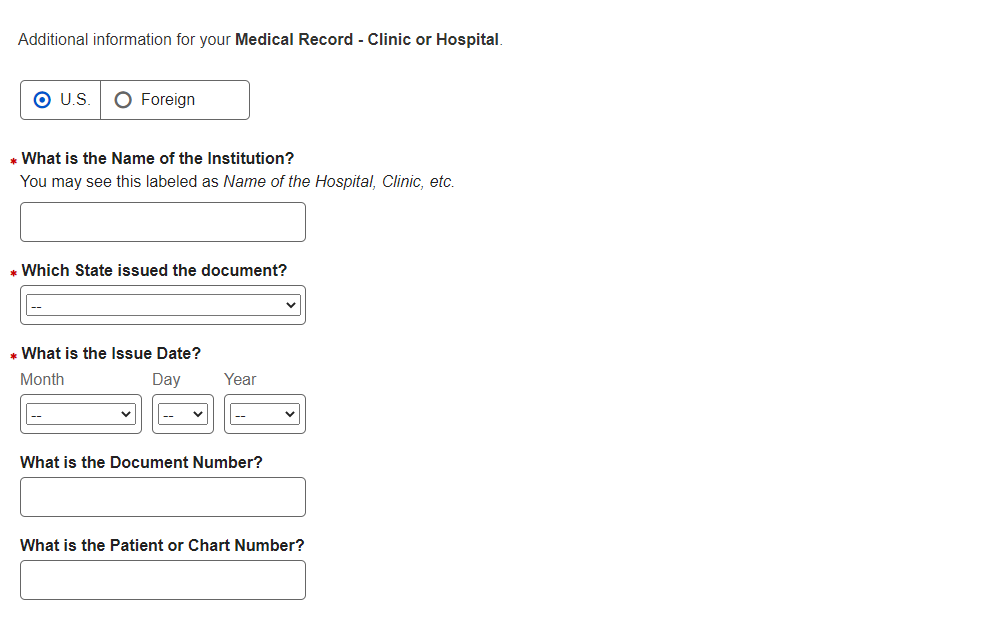Click the 'What is the Issue Date?' label

[x=111, y=353]
